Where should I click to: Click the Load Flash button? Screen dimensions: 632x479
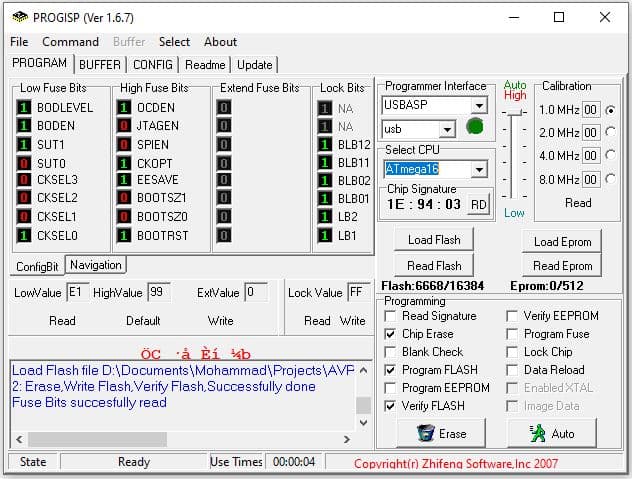(434, 241)
